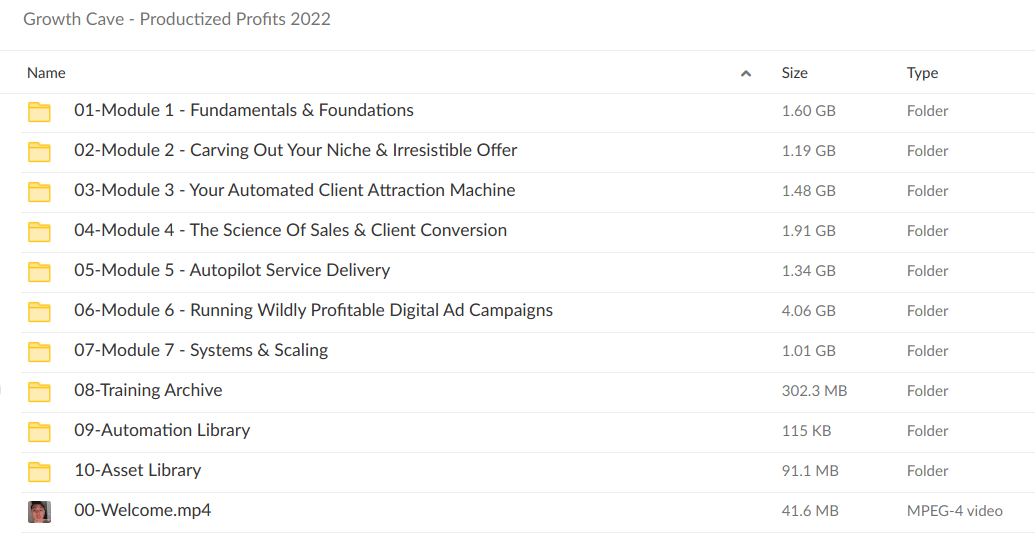Click the 08-Training Archive folder icon

pos(39,391)
